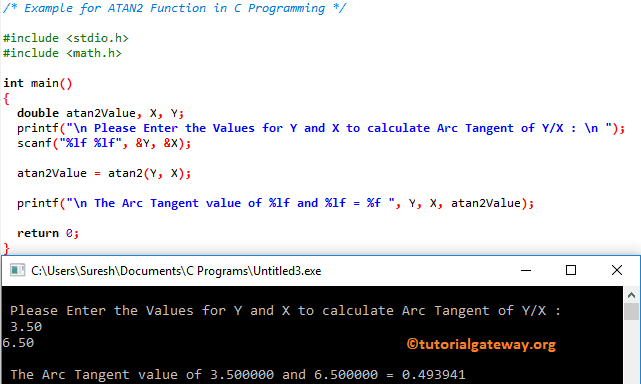The image size is (641, 384).
Task: Click the console input value 3.50
Action: pos(26,326)
